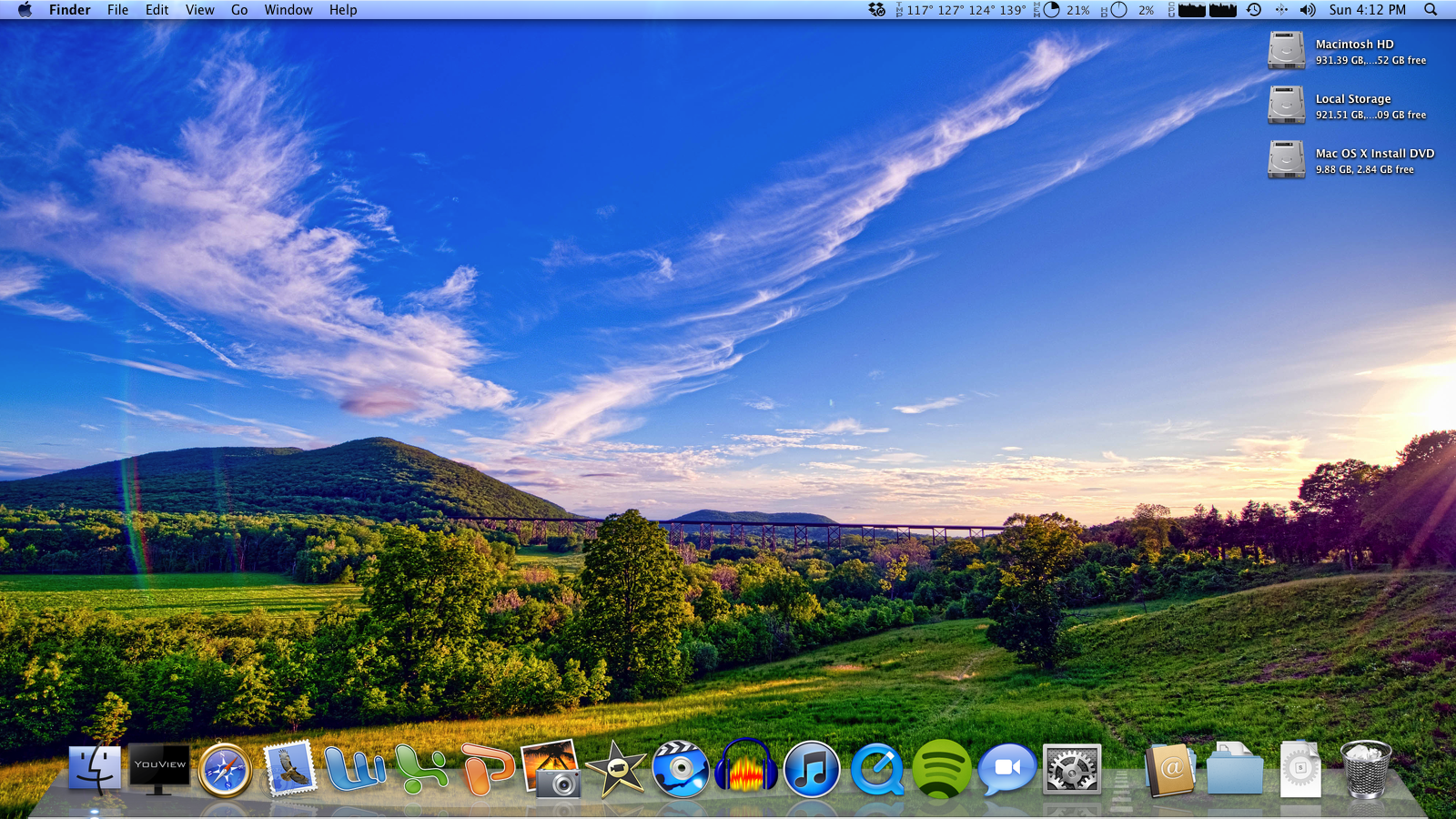
Task: Open Address Book from the Dock
Action: pyautogui.click(x=1170, y=770)
